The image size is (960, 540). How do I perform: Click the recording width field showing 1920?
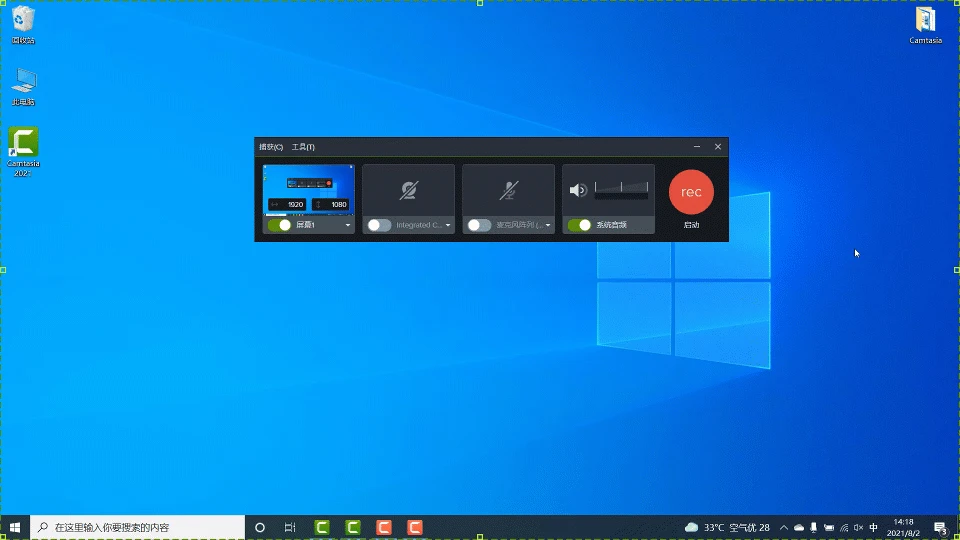[288, 204]
